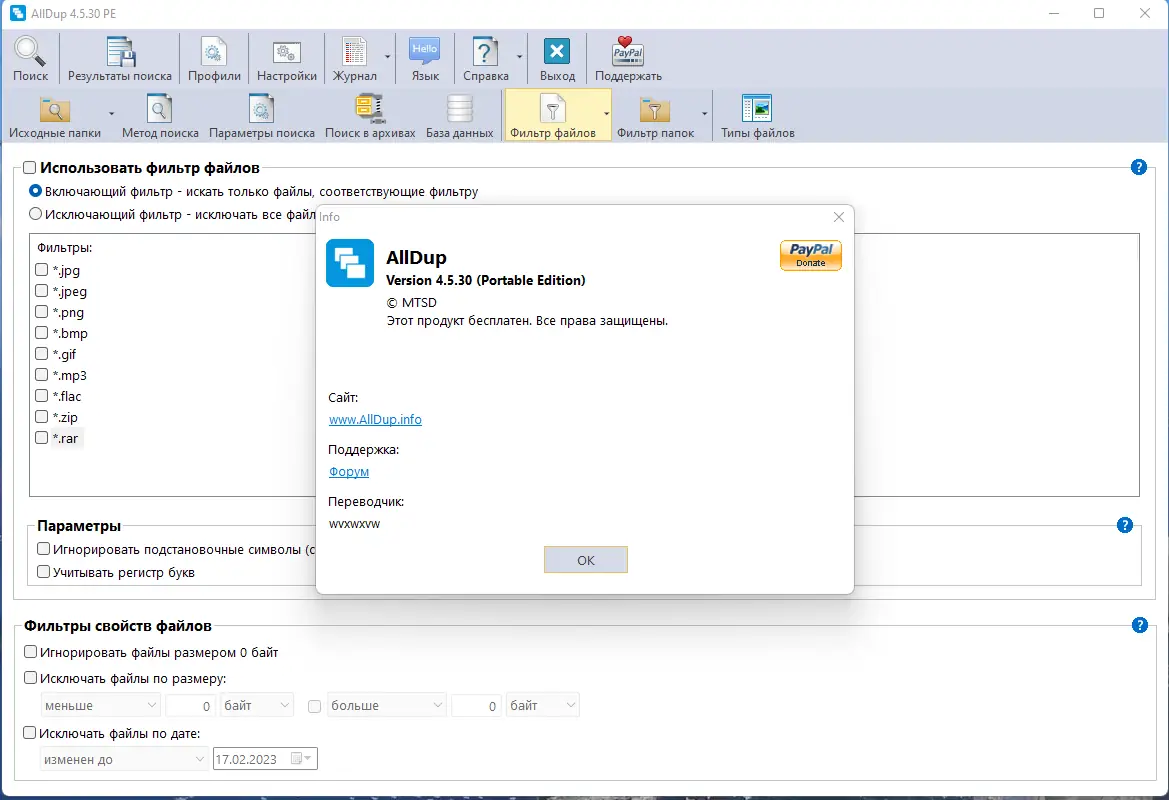Open the www.AllDup.info link
Screen dimensions: 1169x800
(x=375, y=419)
